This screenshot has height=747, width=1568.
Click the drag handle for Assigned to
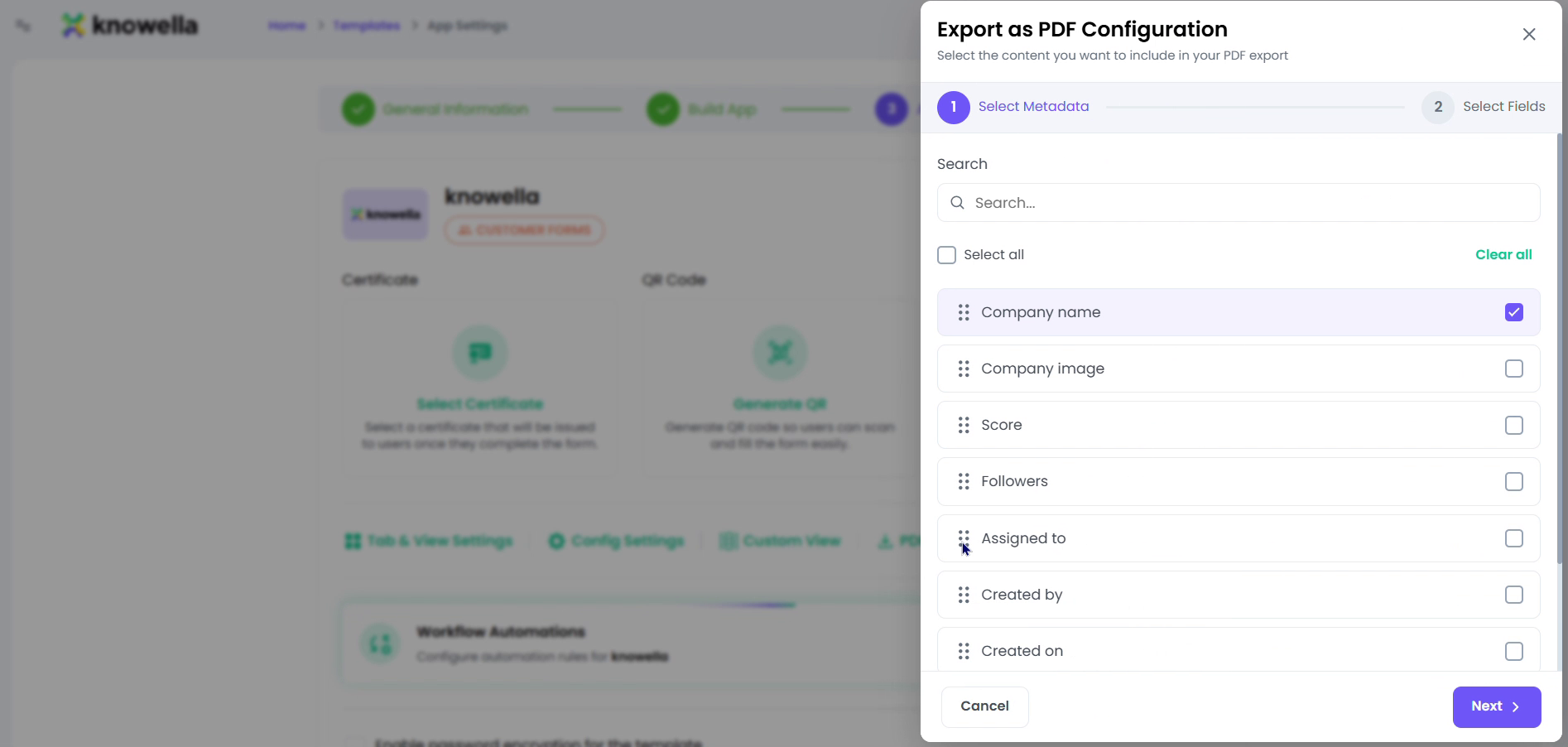coord(964,538)
